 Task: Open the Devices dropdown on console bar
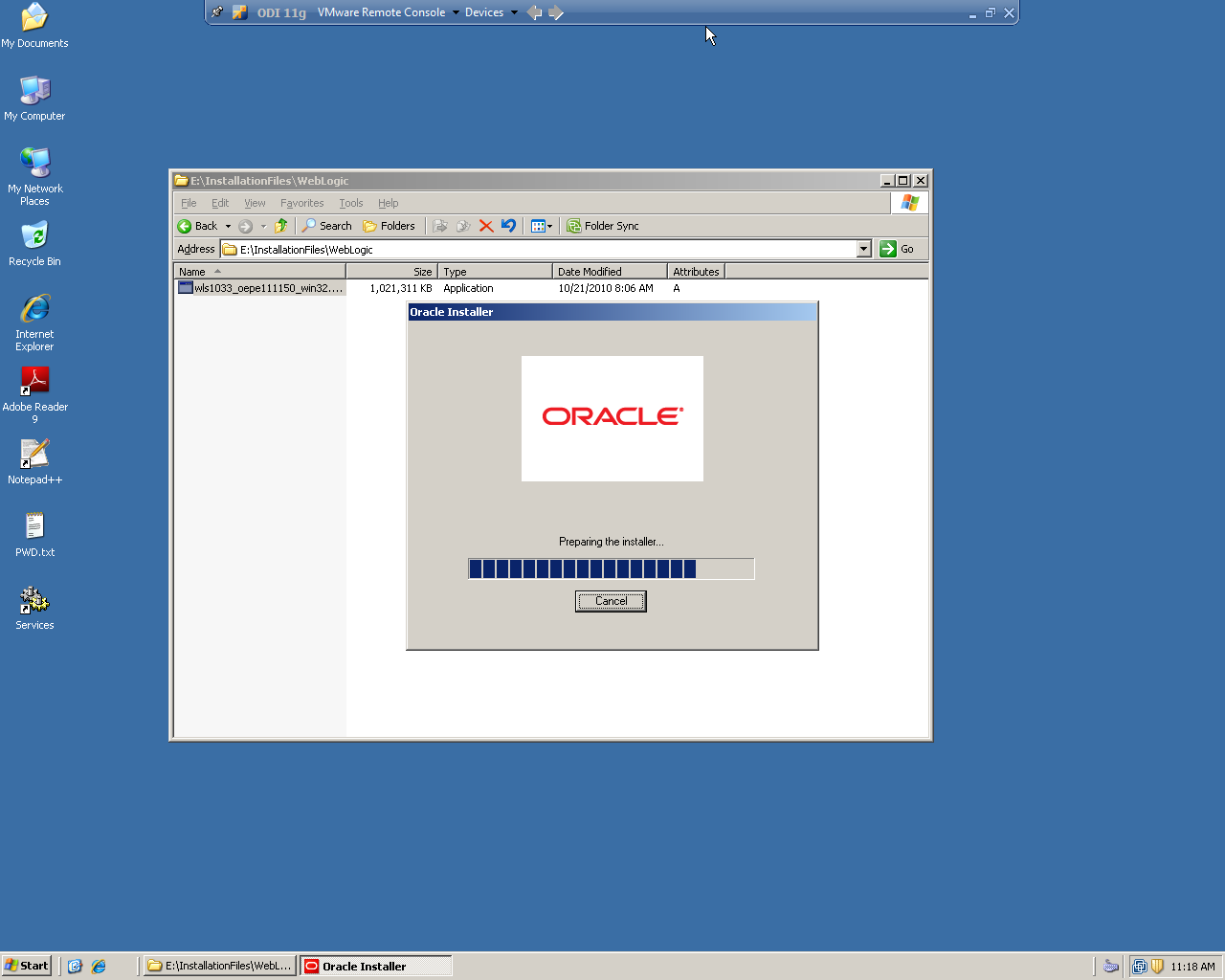pyautogui.click(x=514, y=12)
